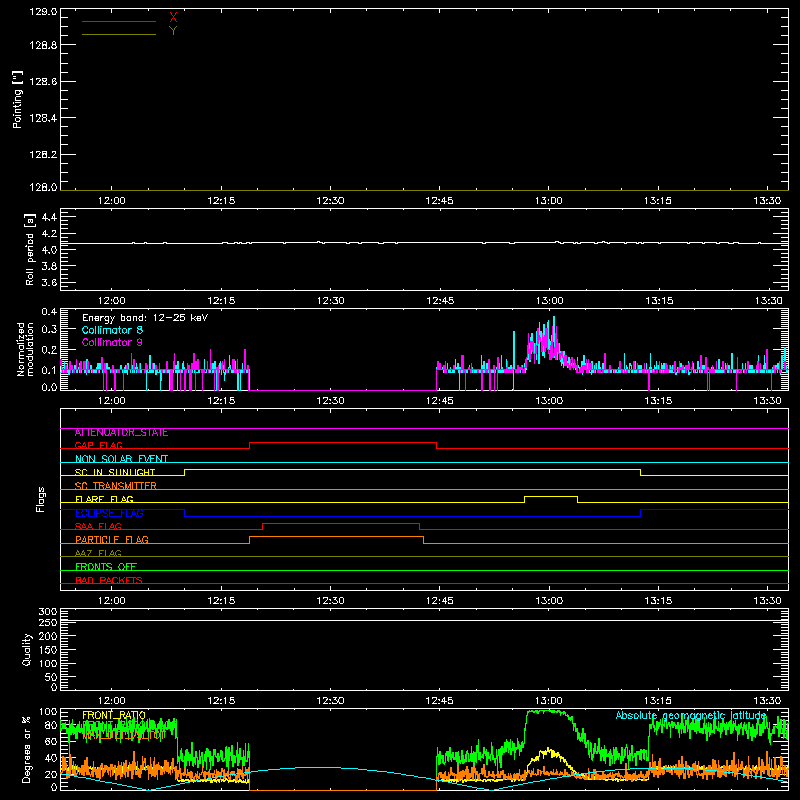Click 12:45 time label under Quality plot
The image size is (800, 800).
(439, 701)
